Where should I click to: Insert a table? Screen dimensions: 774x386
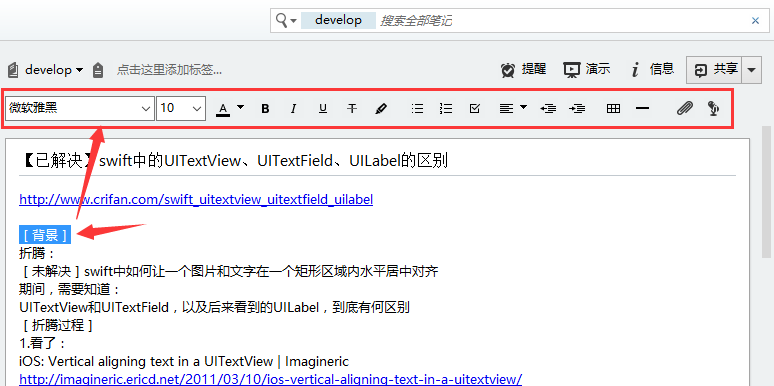[613, 109]
